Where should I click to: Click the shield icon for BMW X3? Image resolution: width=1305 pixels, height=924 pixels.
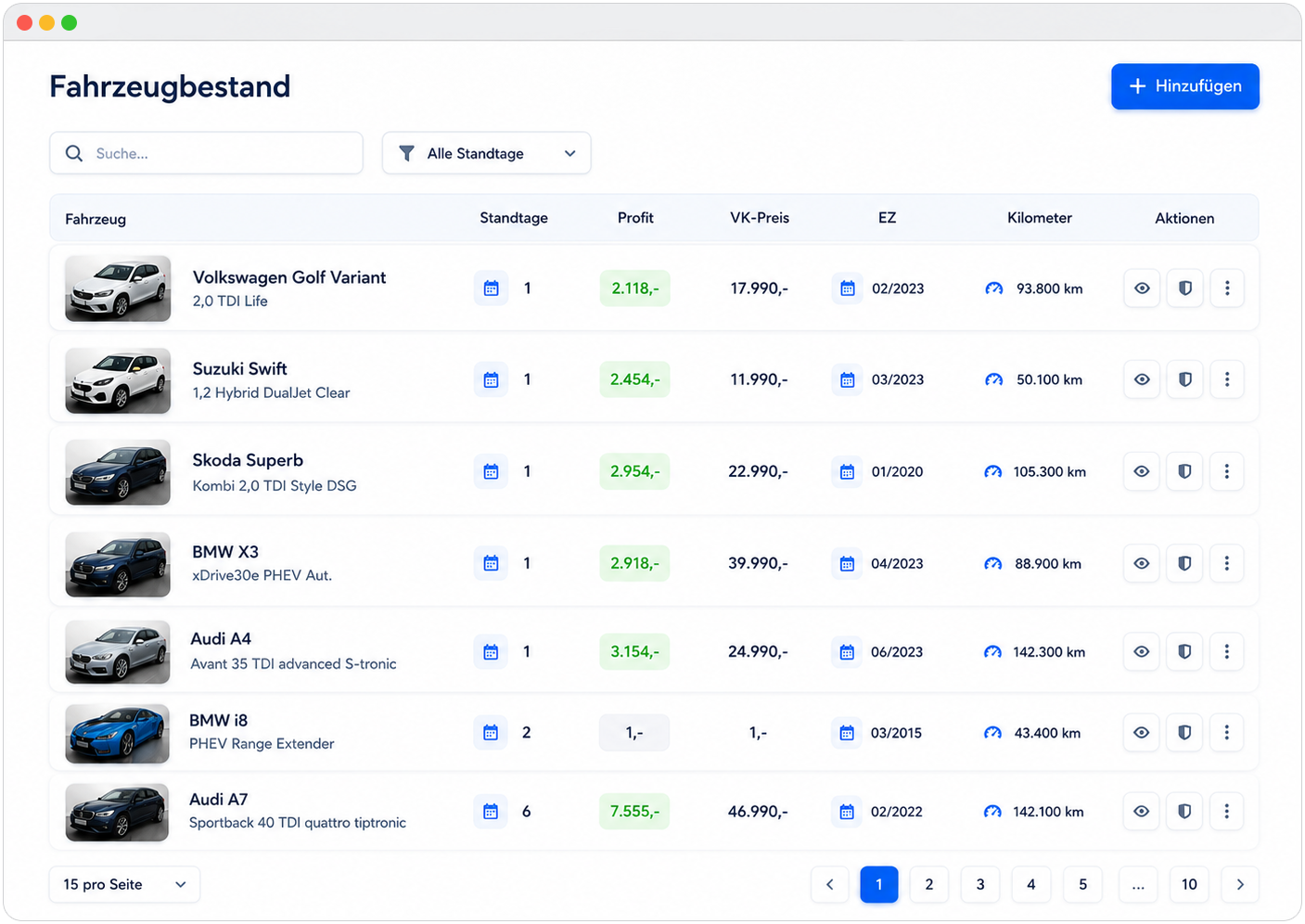(1184, 563)
